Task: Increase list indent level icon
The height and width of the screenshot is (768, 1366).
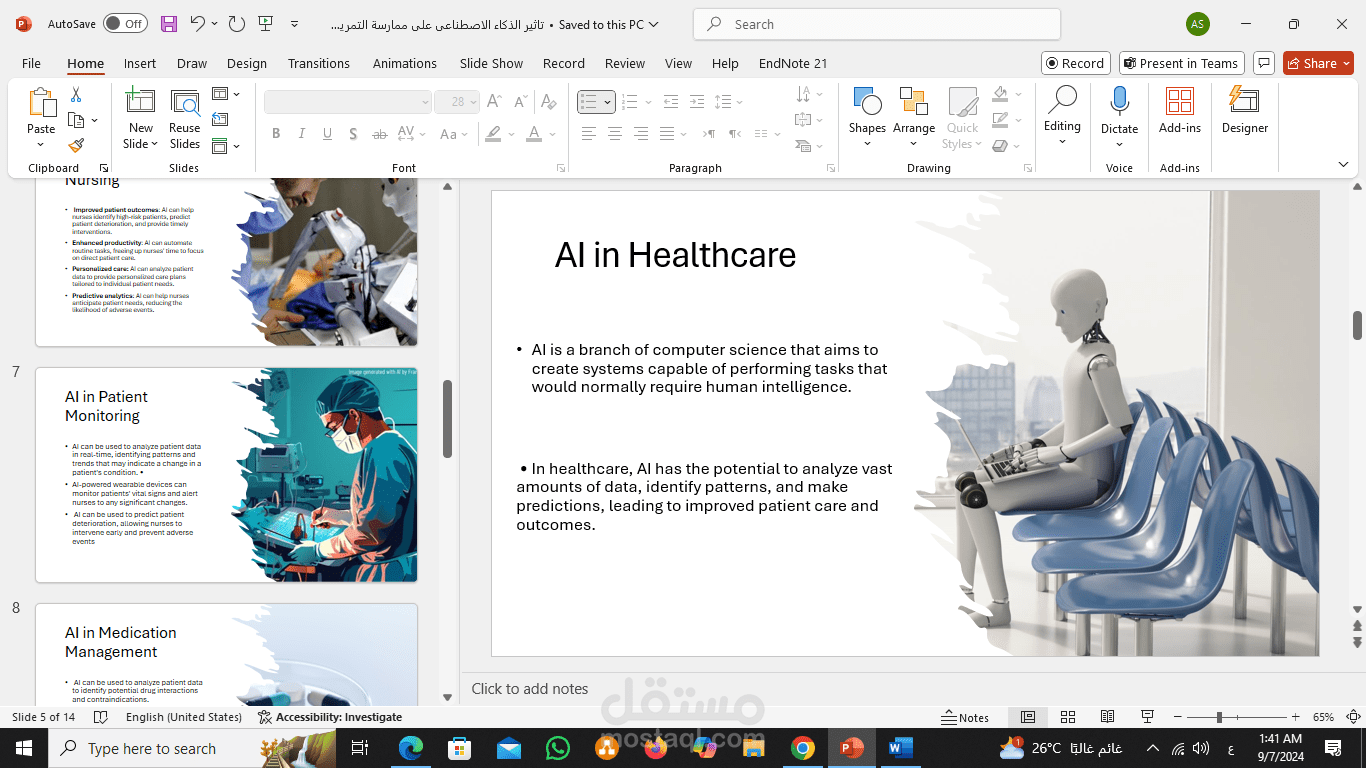Action: tap(697, 101)
